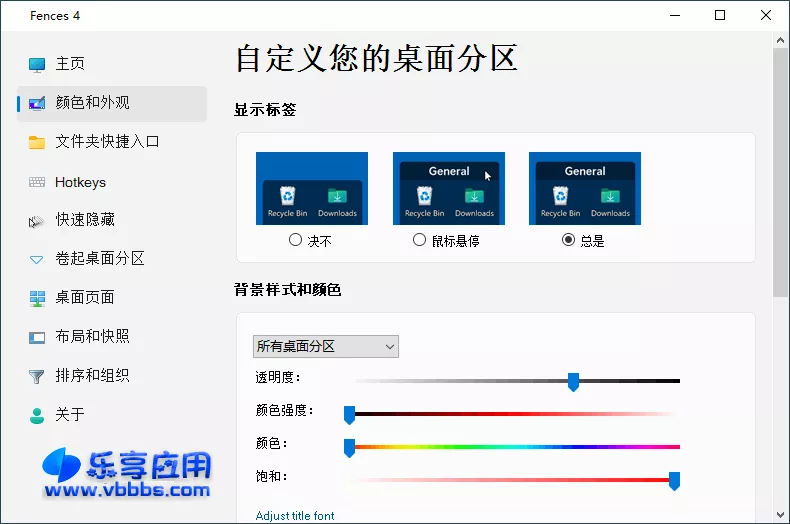The width and height of the screenshot is (790, 524).
Task: Click the always-show label preview thumbnail
Action: [x=585, y=188]
